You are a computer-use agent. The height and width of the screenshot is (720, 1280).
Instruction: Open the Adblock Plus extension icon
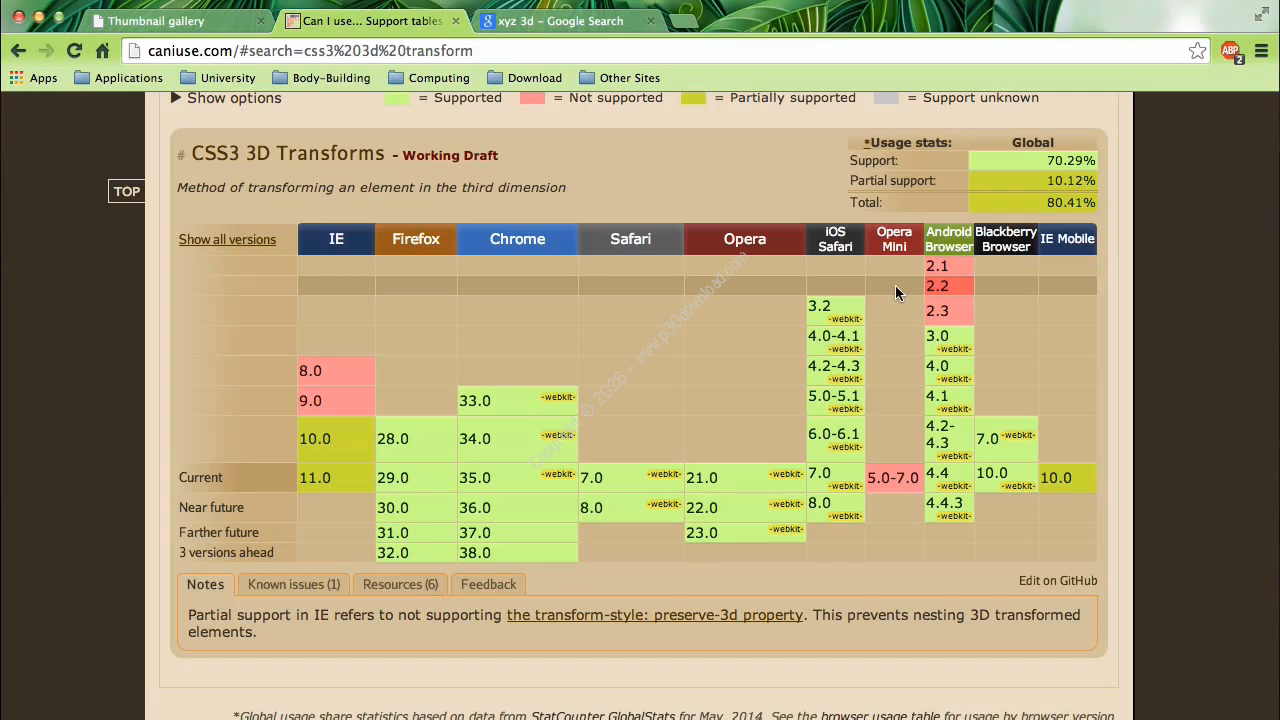coord(1230,51)
